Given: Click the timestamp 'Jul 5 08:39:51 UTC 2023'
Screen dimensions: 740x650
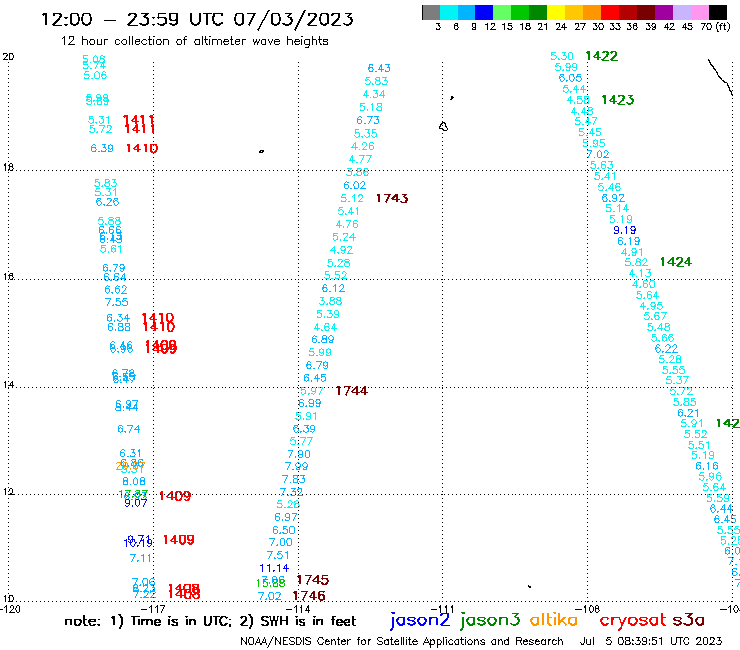Looking at the screenshot, I should (651, 641).
